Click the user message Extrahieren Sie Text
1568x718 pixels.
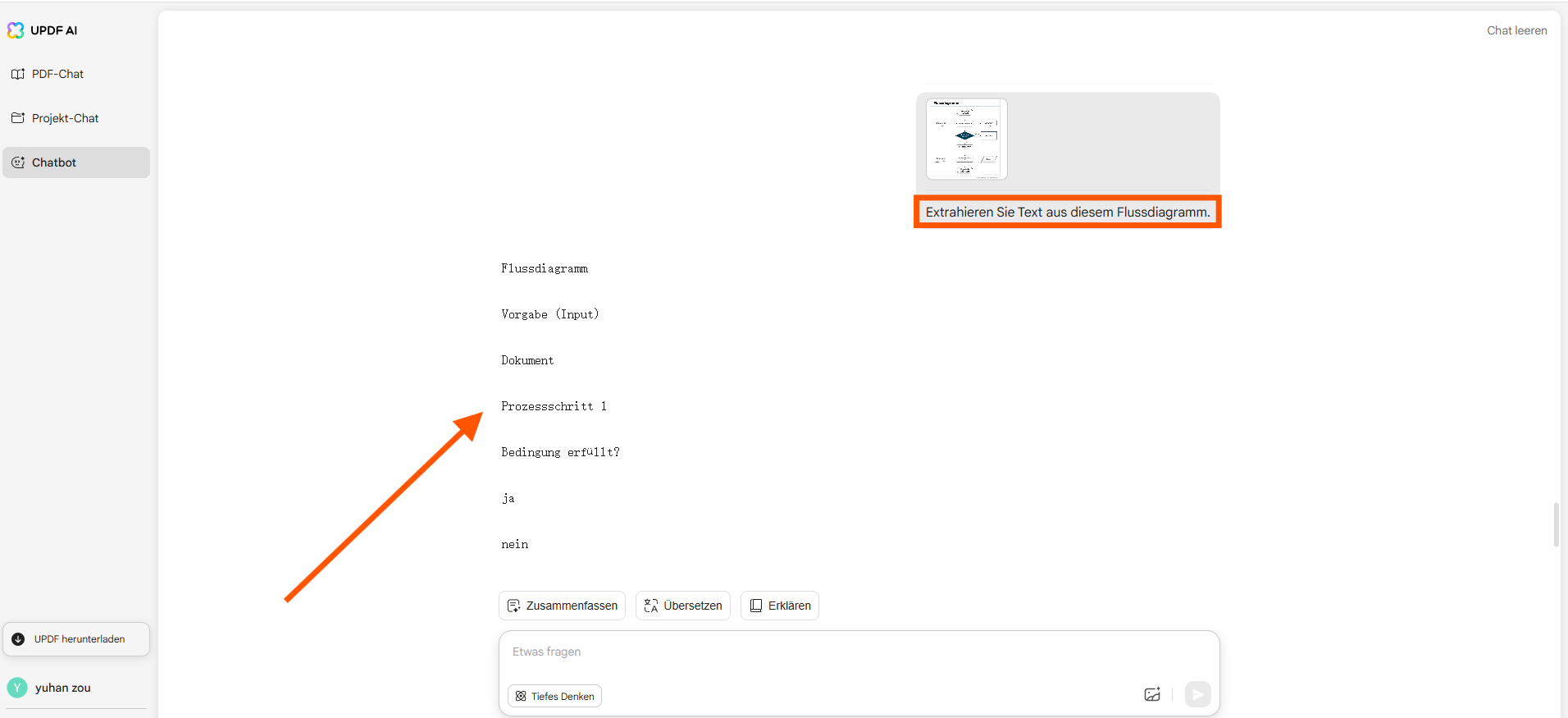click(x=1068, y=212)
